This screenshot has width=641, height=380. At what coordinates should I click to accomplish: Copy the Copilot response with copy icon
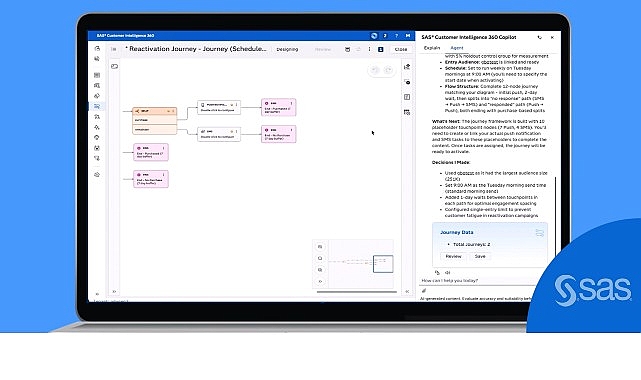click(437, 273)
